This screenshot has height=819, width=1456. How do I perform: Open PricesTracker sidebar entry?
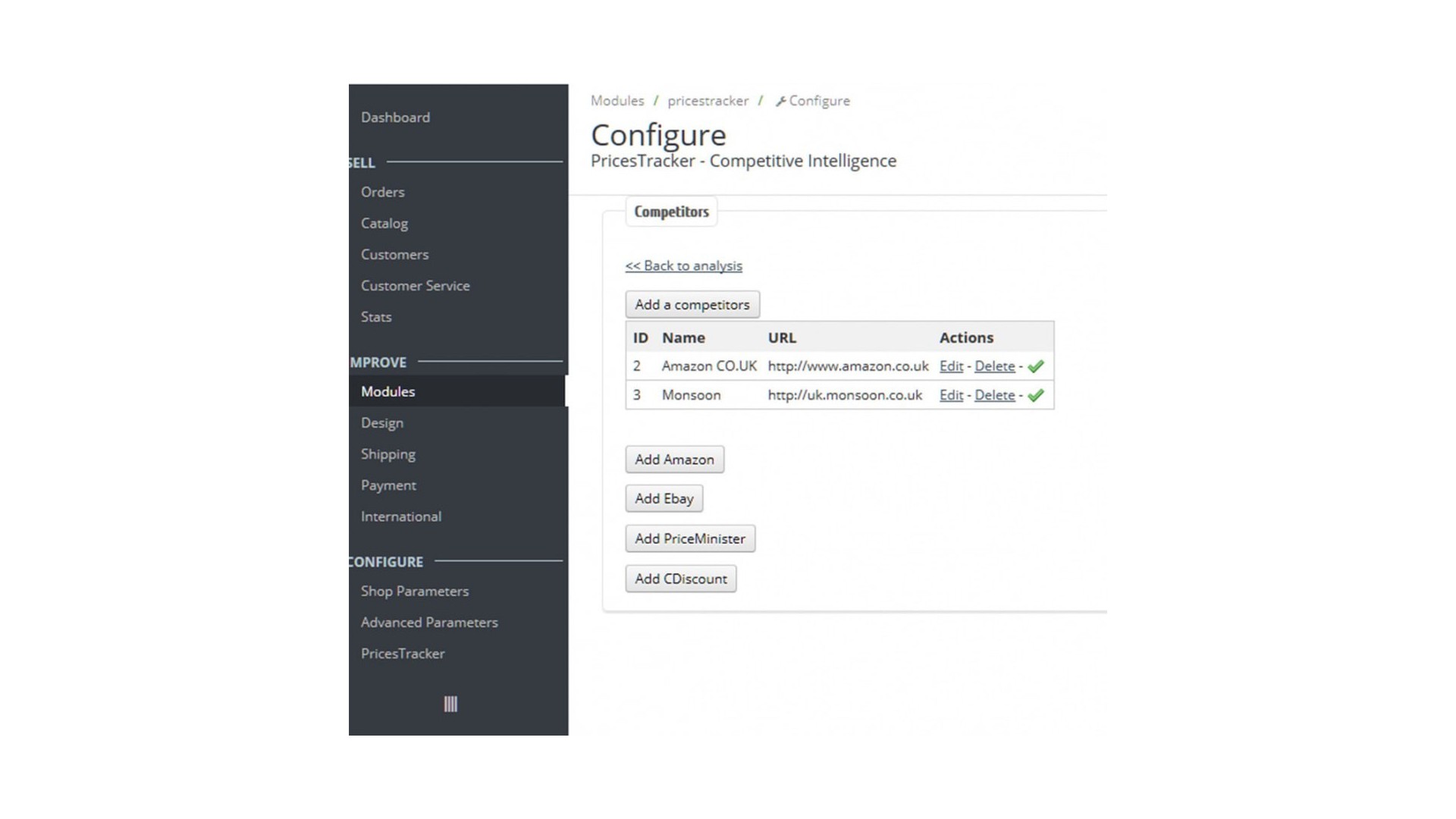coord(403,653)
